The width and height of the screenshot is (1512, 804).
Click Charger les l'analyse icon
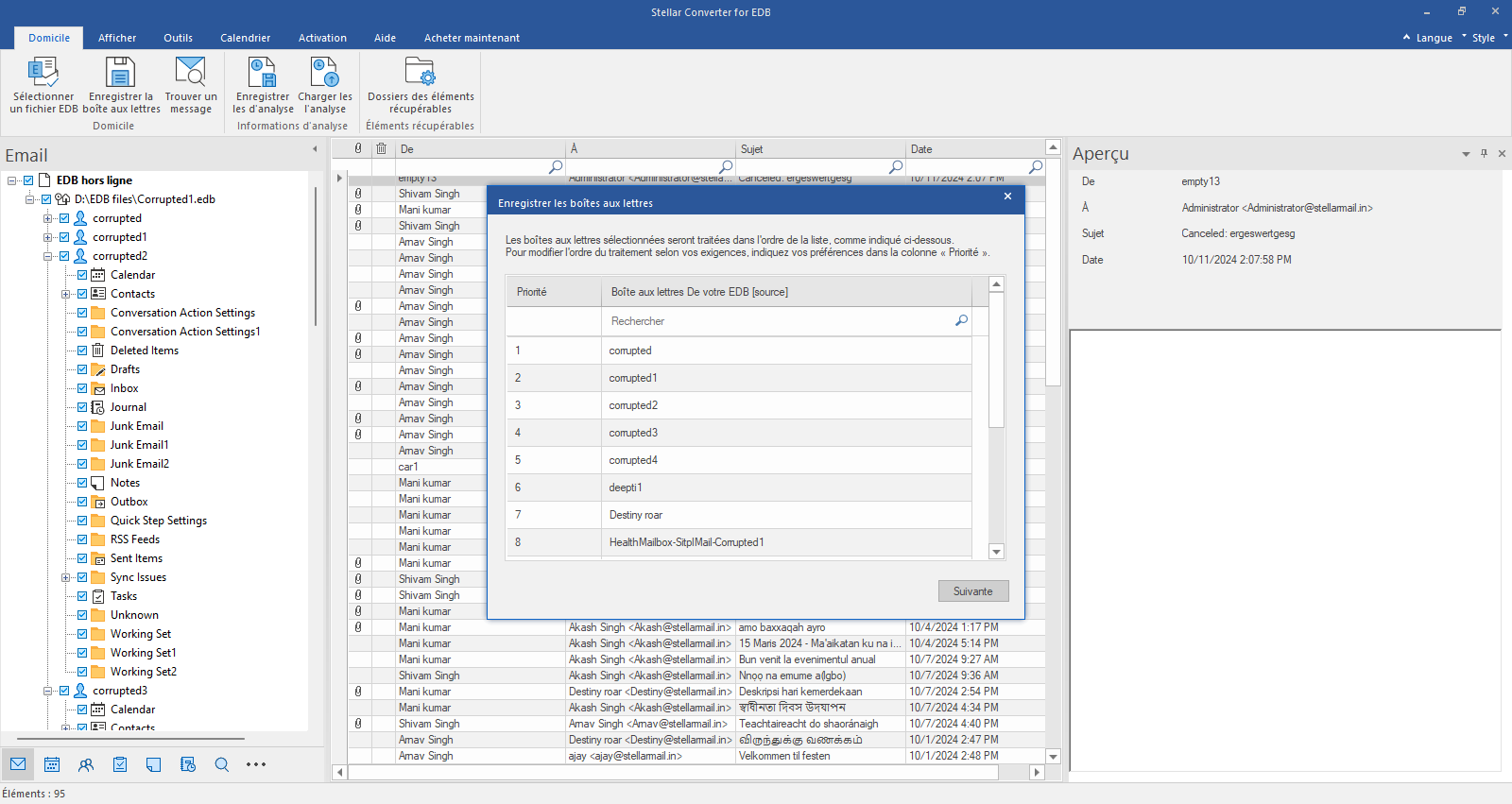tap(324, 74)
